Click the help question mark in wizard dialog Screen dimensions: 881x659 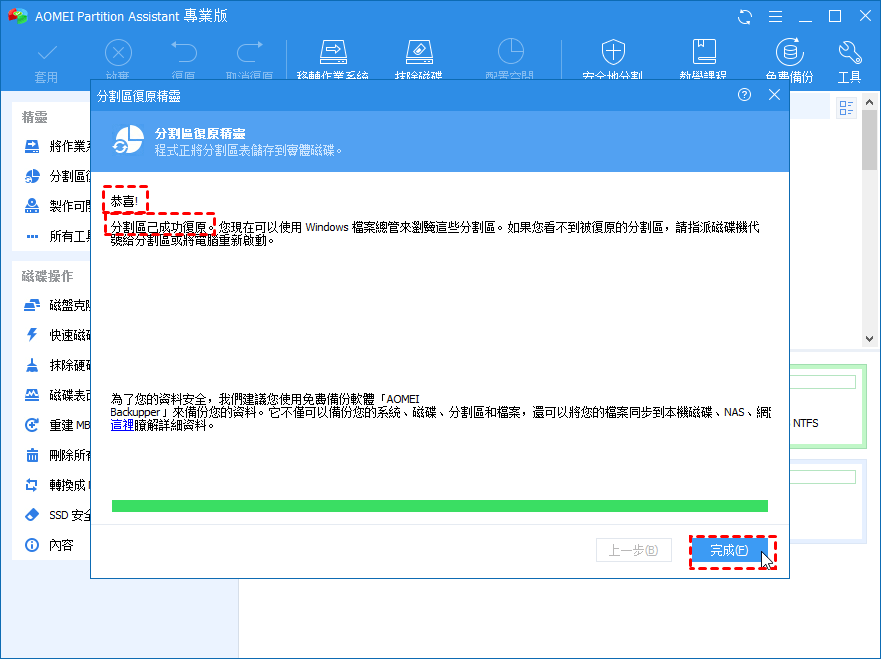point(744,95)
